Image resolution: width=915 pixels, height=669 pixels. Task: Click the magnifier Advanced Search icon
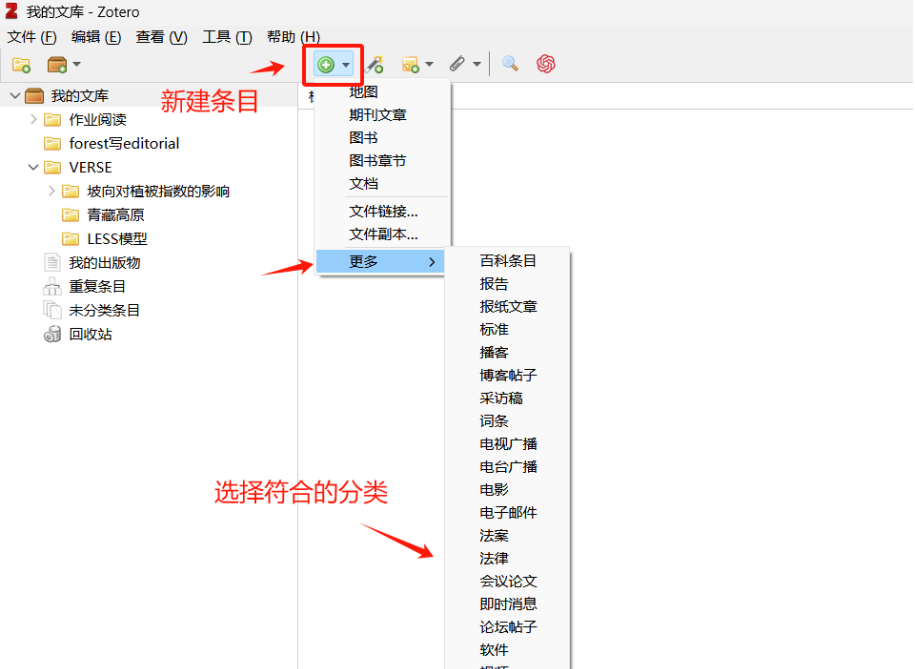click(510, 64)
